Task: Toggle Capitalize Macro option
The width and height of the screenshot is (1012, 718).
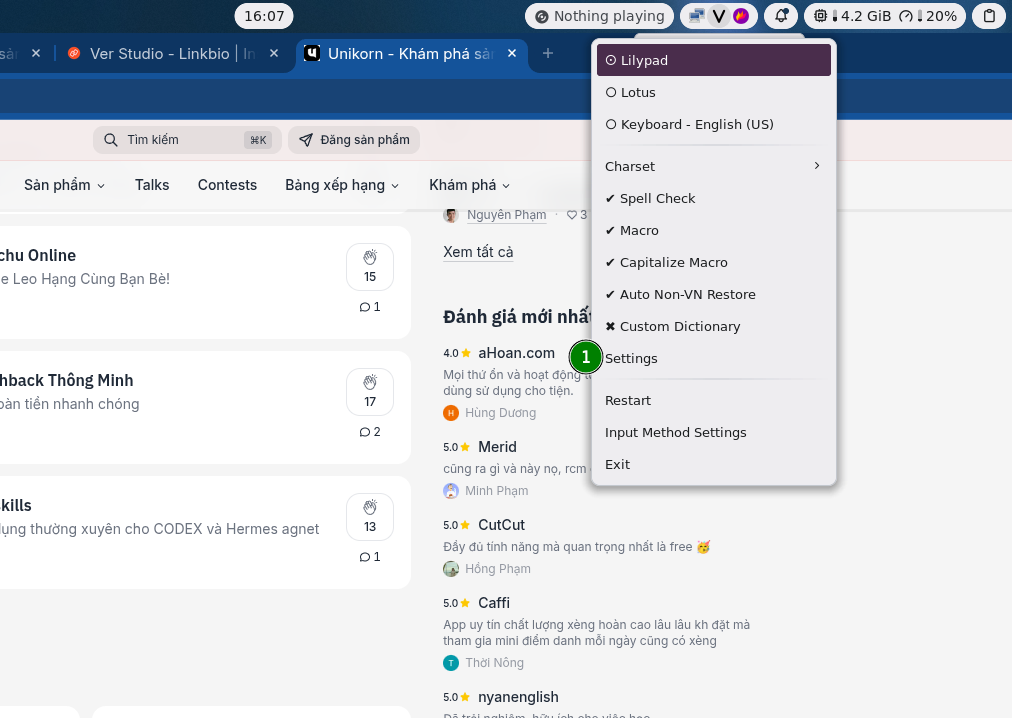Action: (x=714, y=262)
